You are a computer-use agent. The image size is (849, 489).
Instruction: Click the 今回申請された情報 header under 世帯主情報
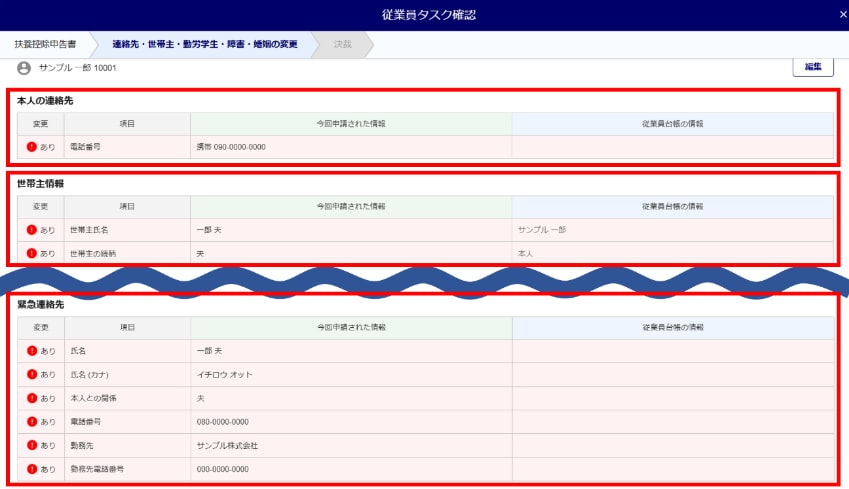coord(350,206)
